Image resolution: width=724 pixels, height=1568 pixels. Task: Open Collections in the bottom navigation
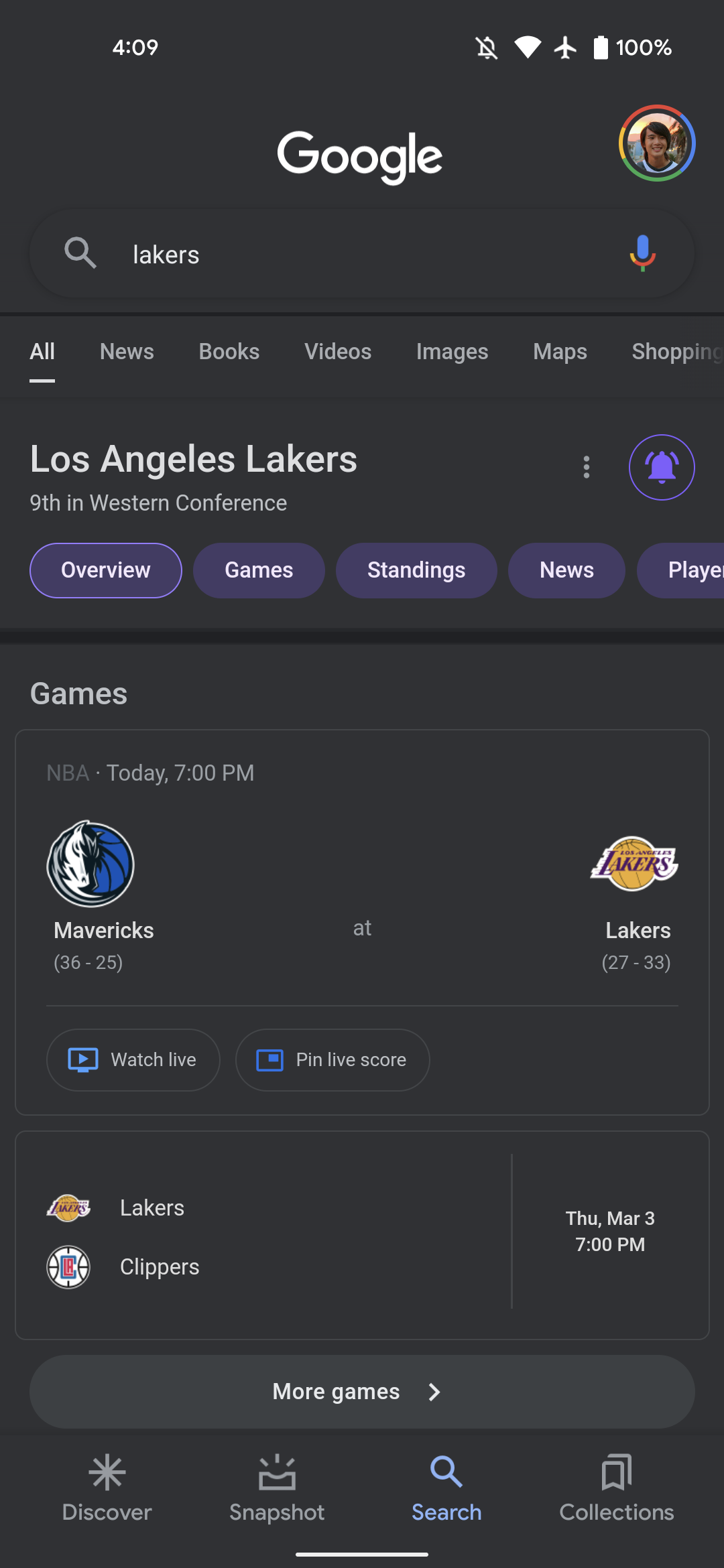tap(616, 1486)
